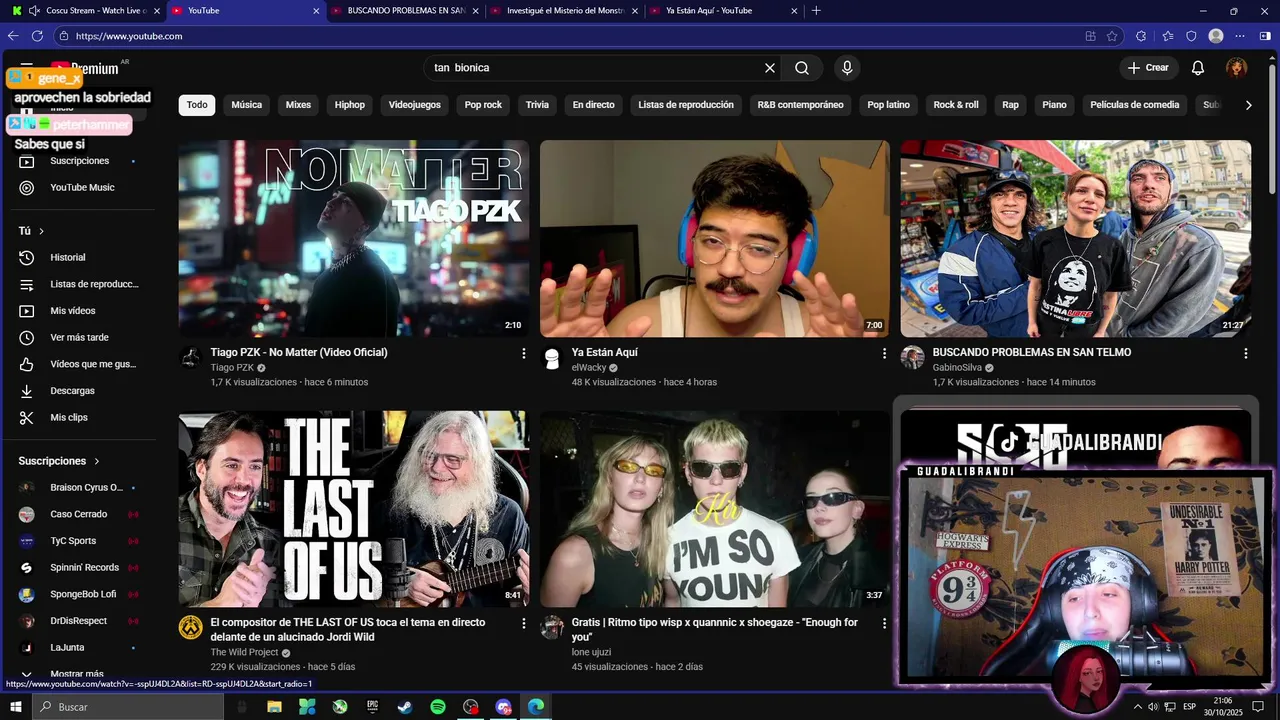1280x720 pixels.
Task: Clear the search box text
Action: click(770, 68)
